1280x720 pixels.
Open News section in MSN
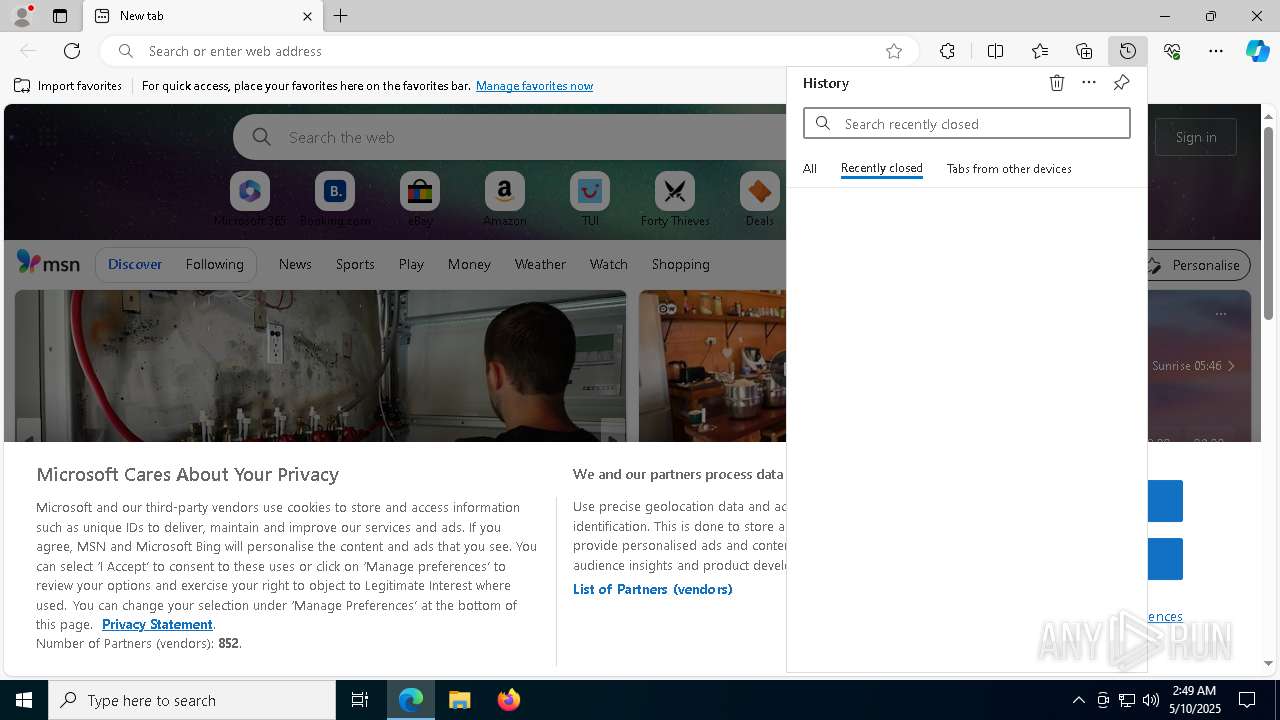pos(295,264)
